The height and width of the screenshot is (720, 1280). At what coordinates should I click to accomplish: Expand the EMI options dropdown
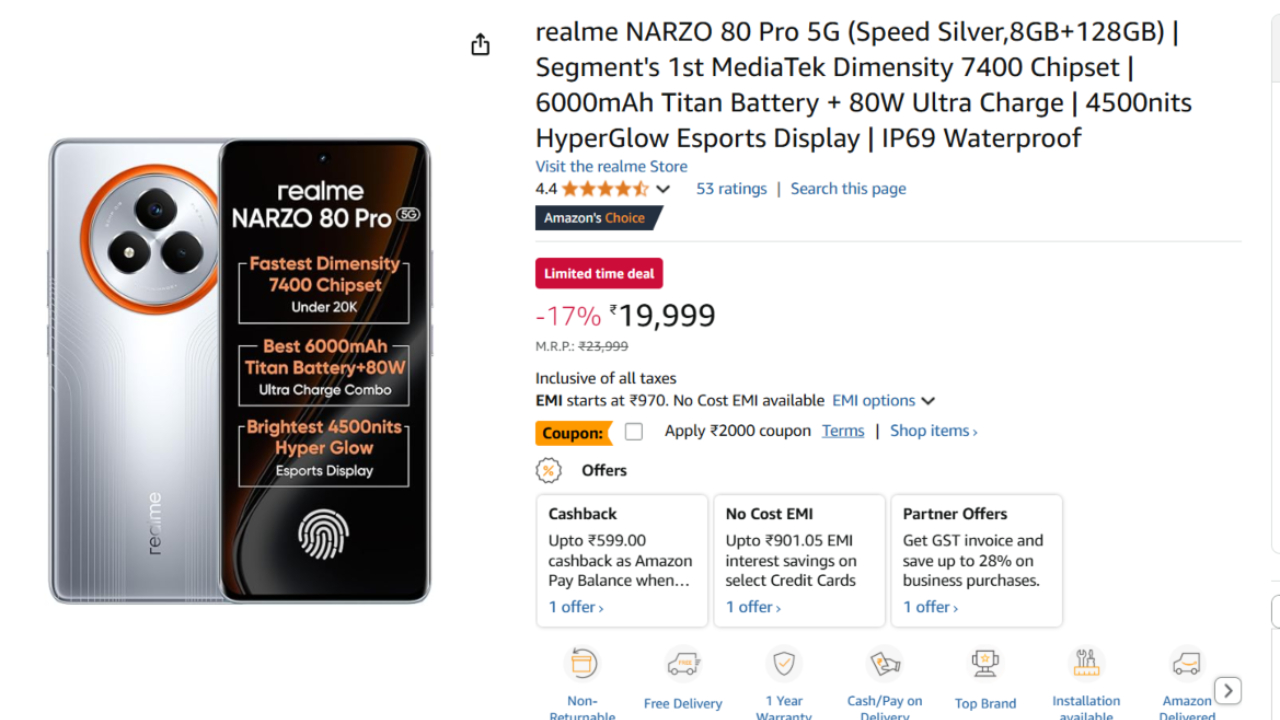point(884,401)
